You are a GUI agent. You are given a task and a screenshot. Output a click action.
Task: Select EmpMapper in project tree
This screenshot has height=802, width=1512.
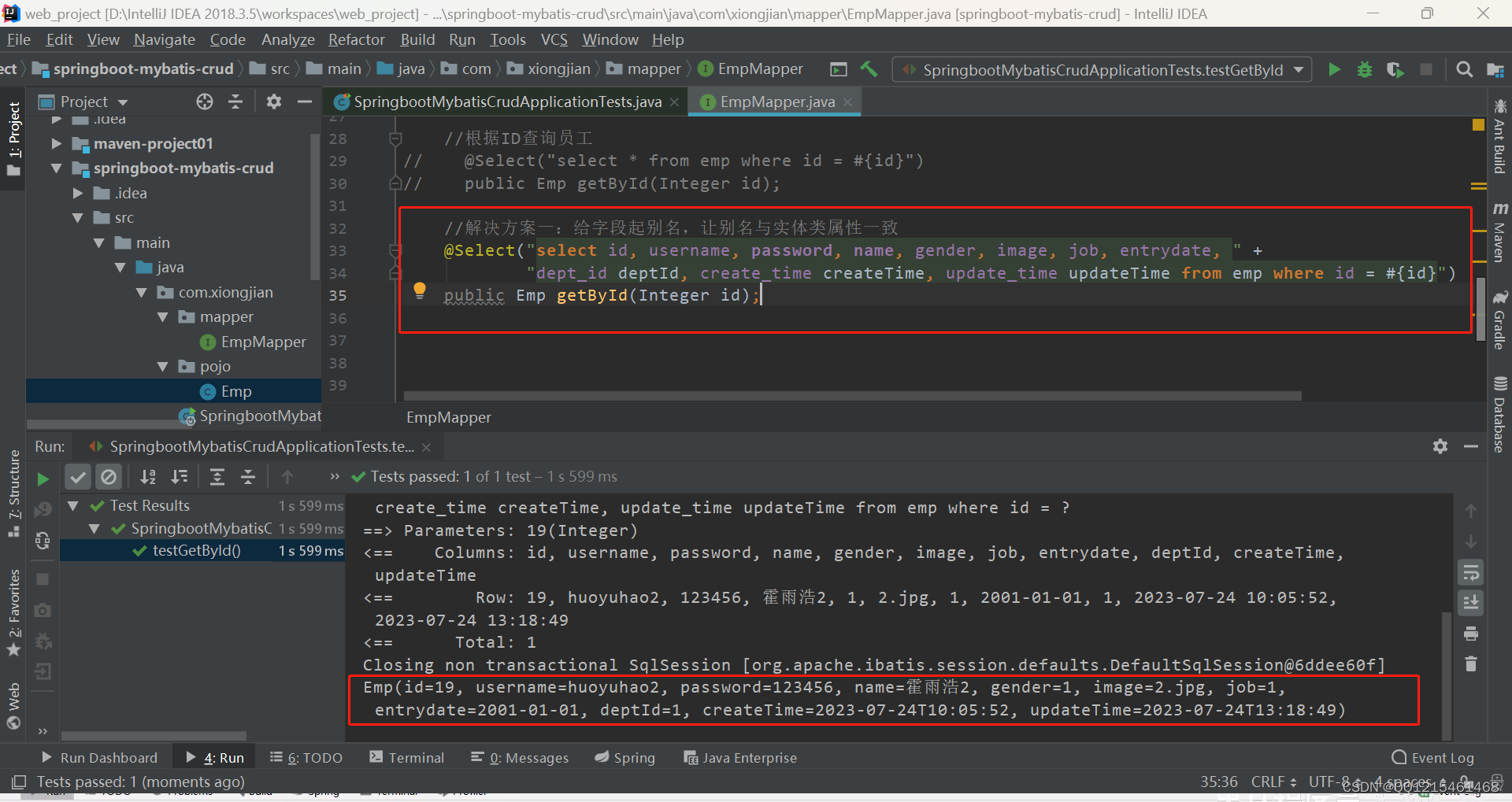pos(263,342)
